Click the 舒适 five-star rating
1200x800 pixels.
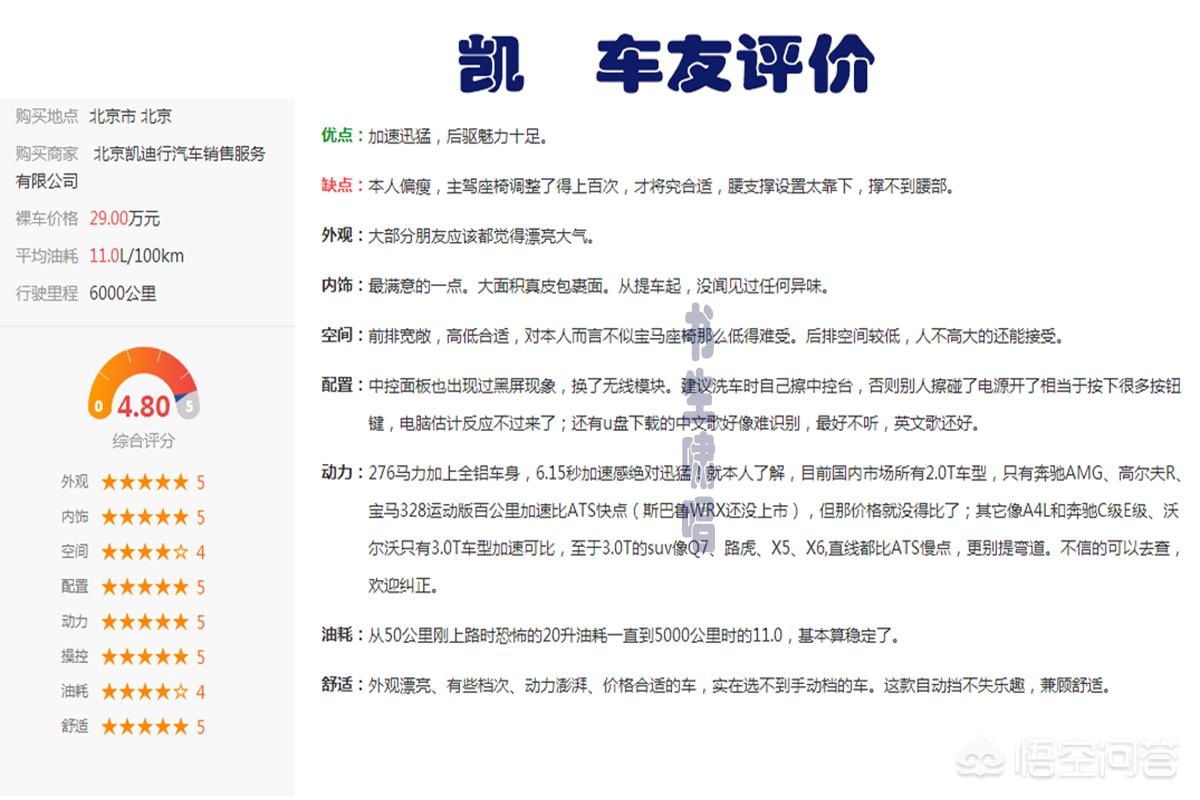click(144, 727)
